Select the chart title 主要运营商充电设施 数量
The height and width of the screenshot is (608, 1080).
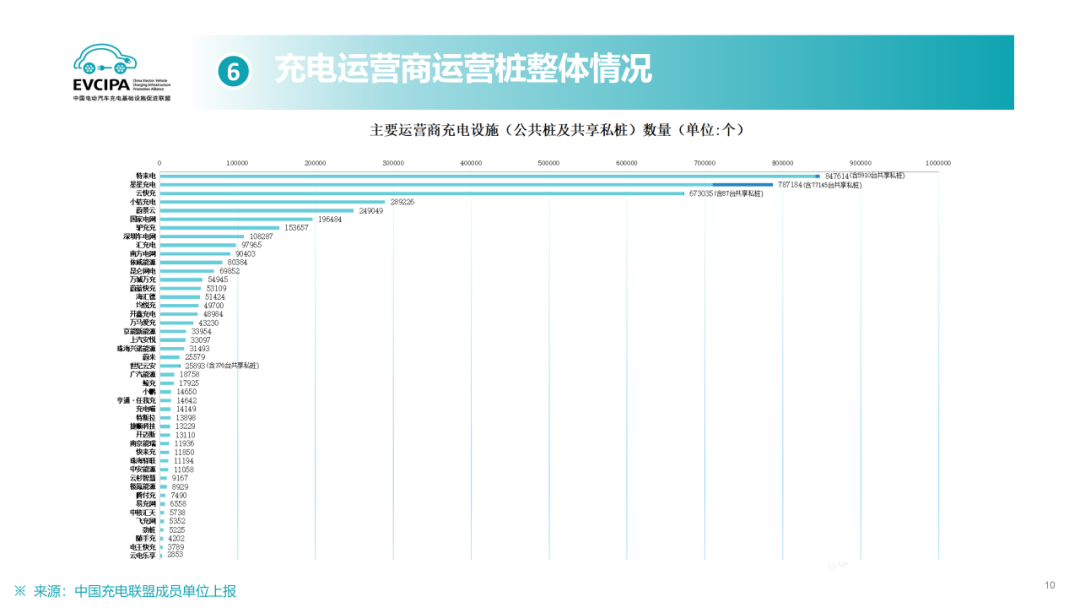557,130
